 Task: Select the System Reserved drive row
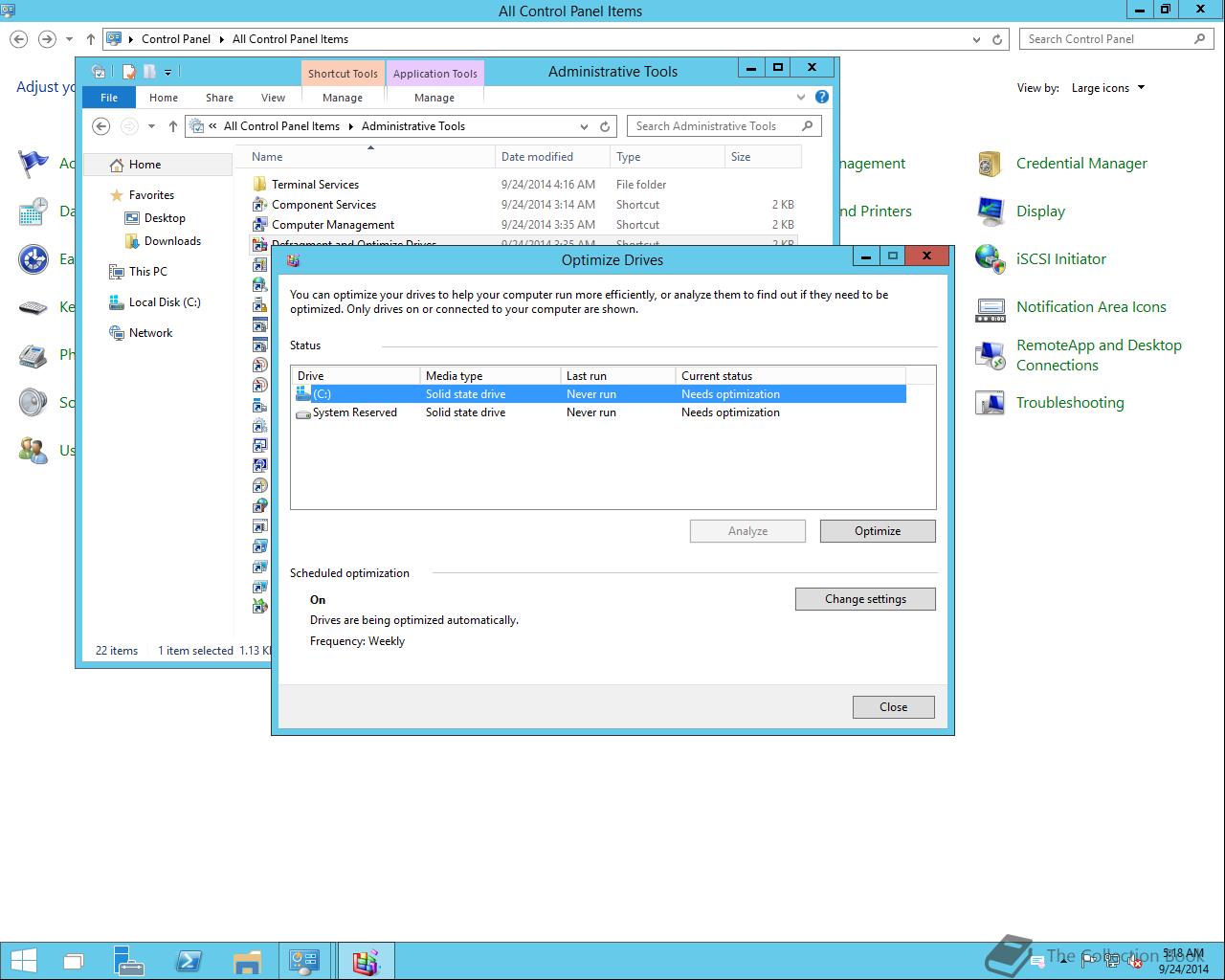[x=598, y=412]
